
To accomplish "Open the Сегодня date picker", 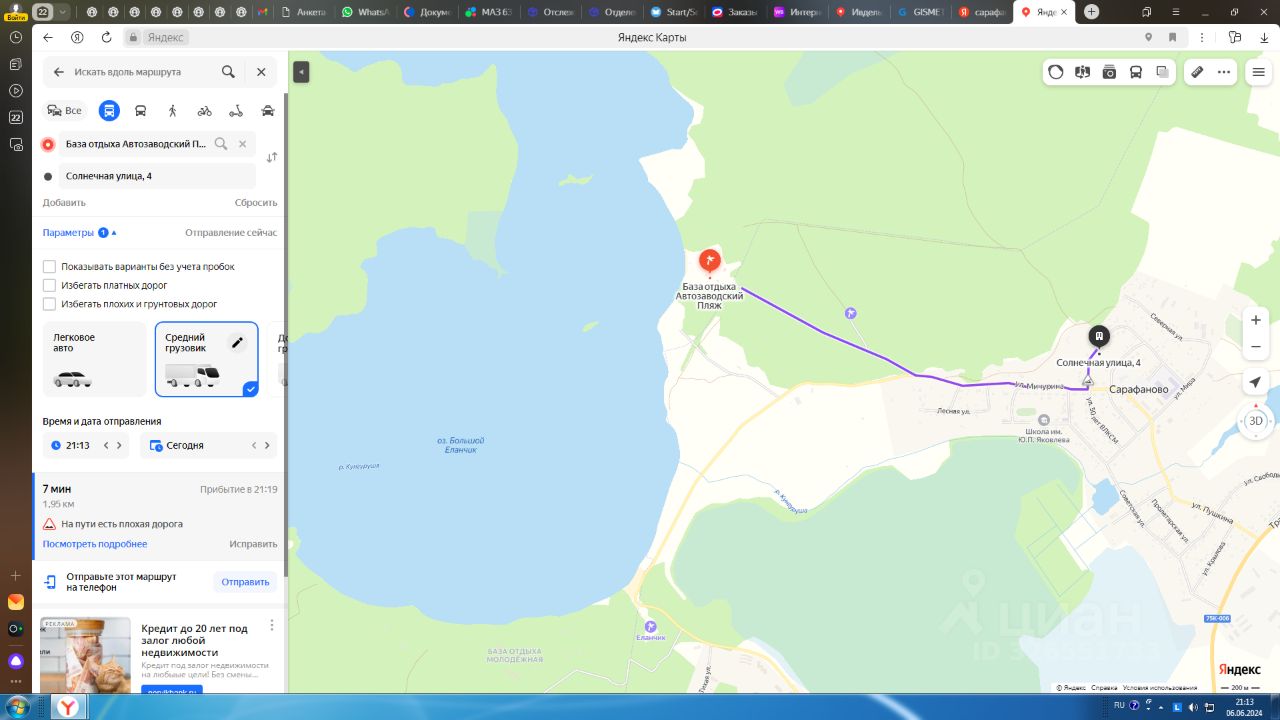I will pyautogui.click(x=208, y=445).
